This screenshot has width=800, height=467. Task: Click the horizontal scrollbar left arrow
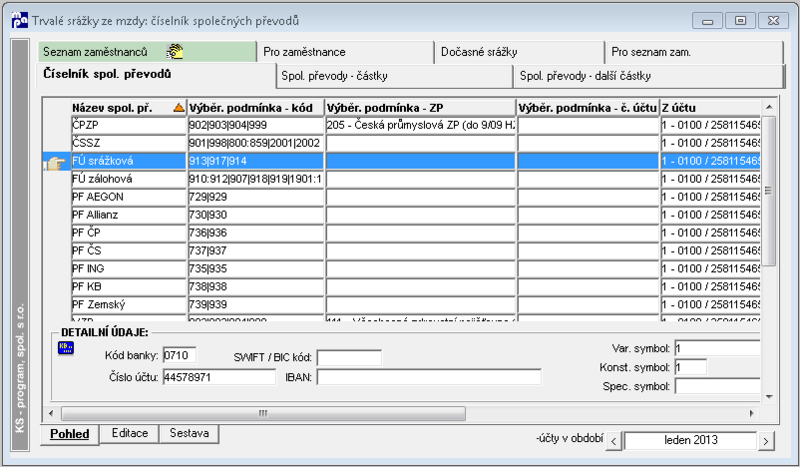[51, 413]
